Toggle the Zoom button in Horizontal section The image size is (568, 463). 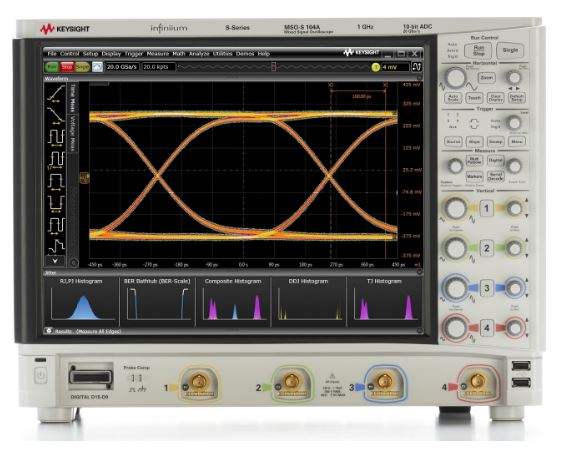coord(486,78)
